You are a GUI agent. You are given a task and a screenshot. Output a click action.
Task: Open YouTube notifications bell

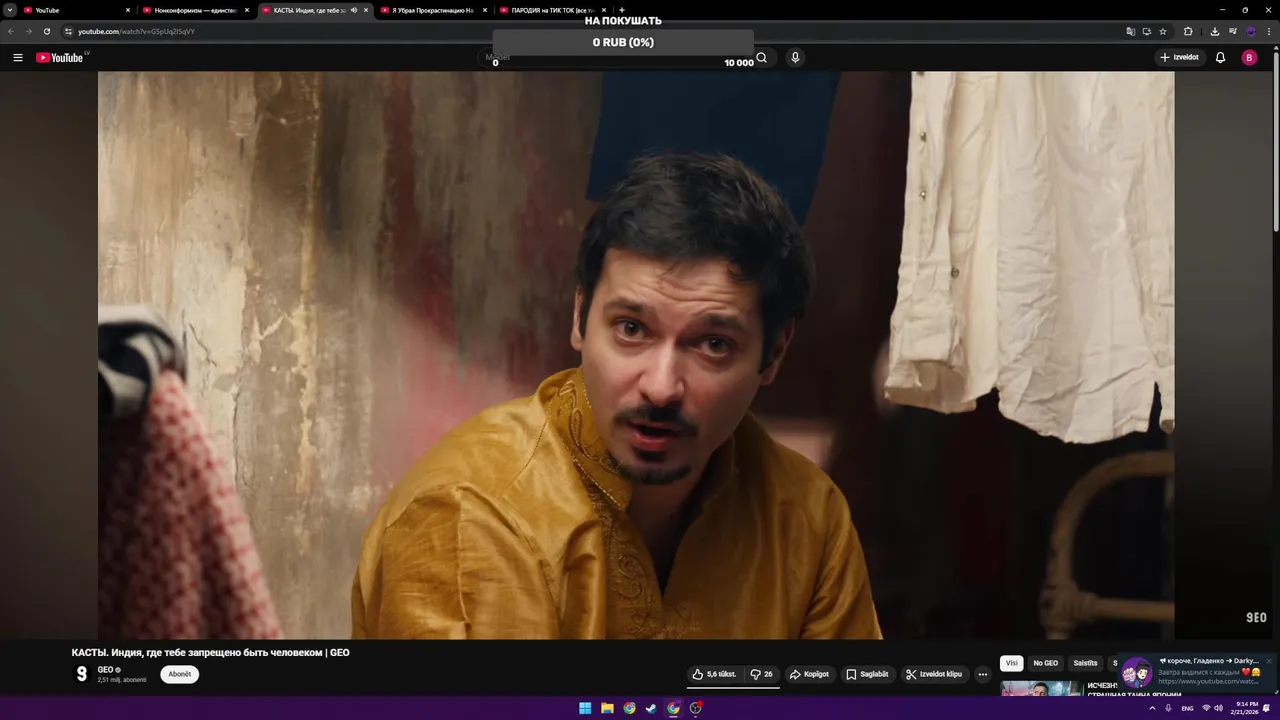click(x=1220, y=57)
